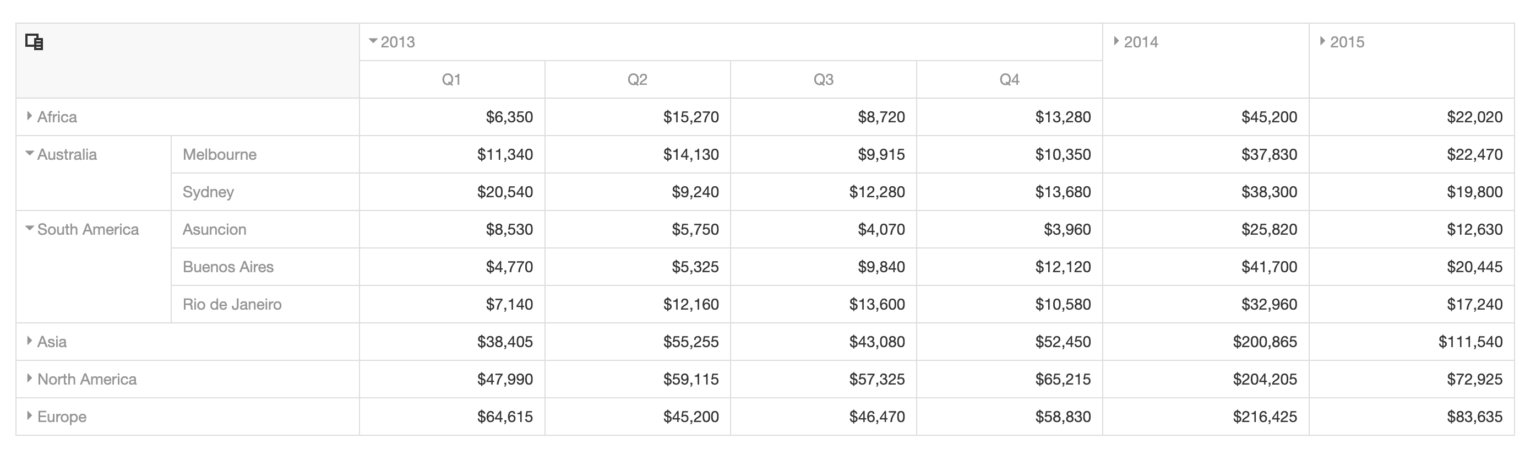The image size is (1536, 454).
Task: Expand the Asia row
Action: coord(31,342)
